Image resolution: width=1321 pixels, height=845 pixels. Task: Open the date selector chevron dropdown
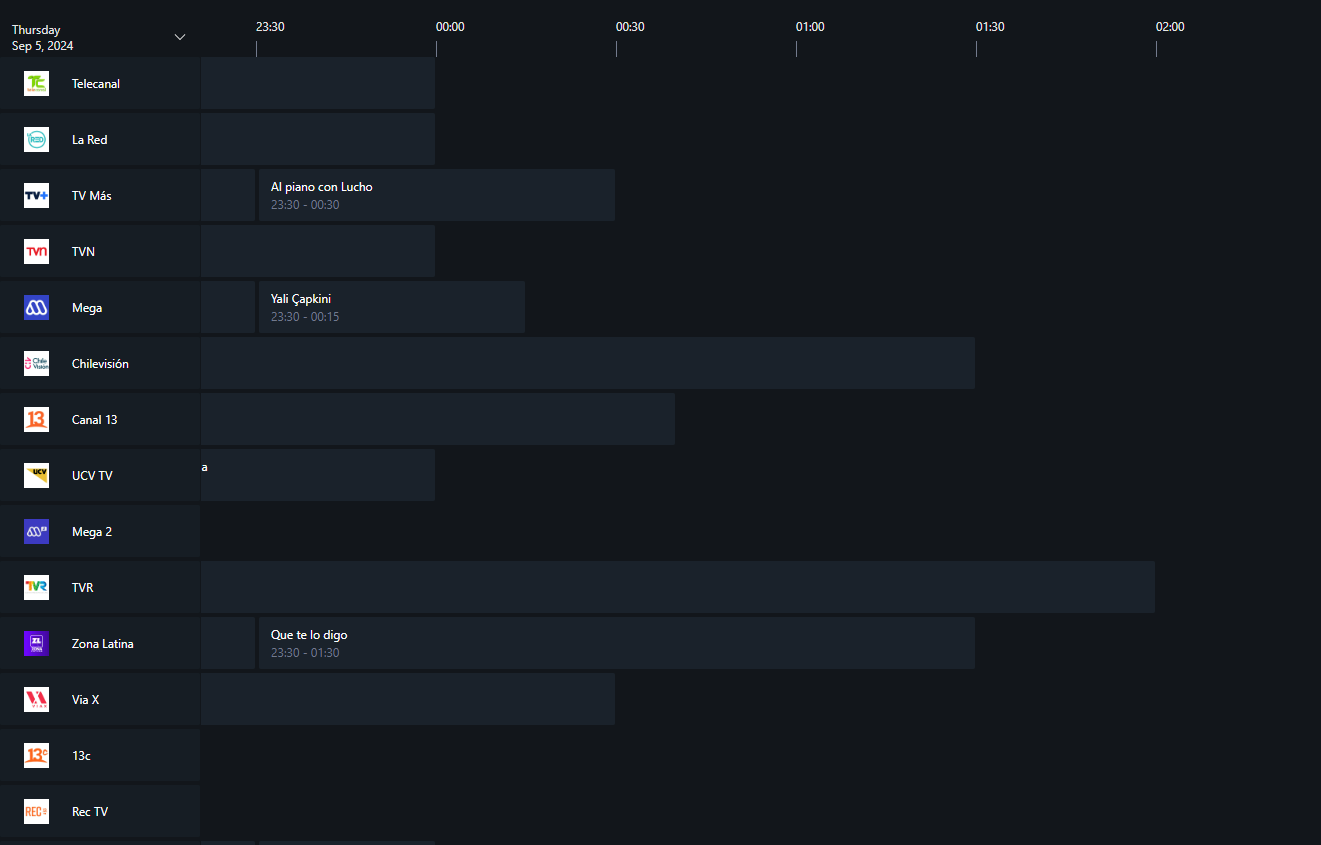tap(180, 37)
